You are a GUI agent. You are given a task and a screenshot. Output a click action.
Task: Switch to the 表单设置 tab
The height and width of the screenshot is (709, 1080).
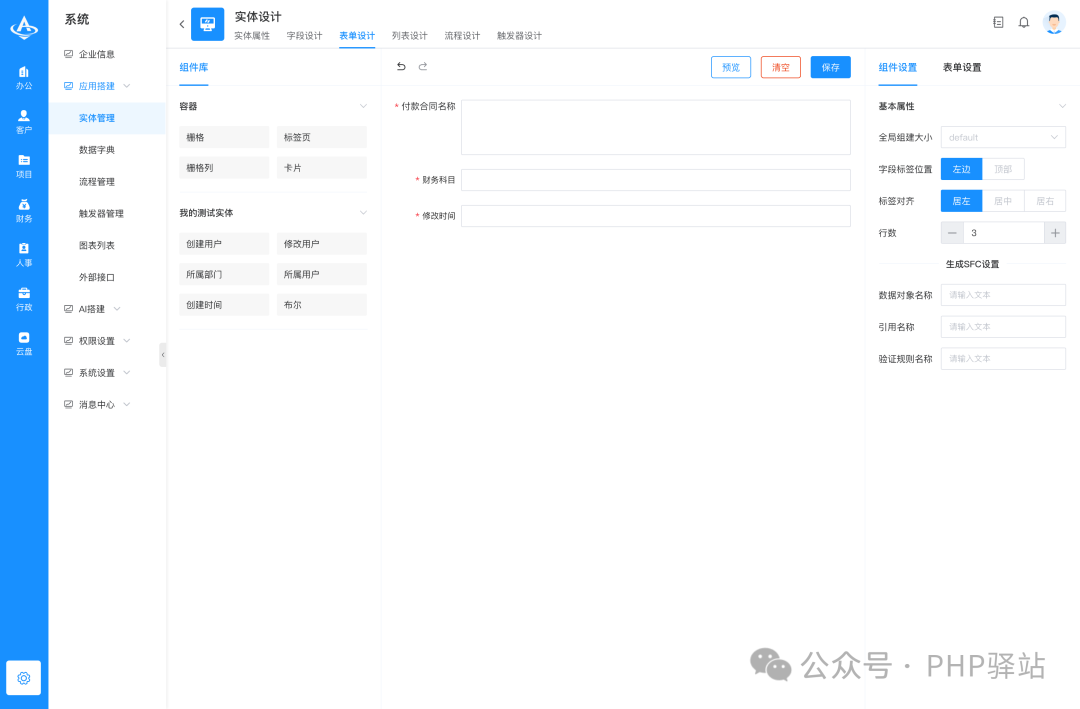[x=962, y=68]
